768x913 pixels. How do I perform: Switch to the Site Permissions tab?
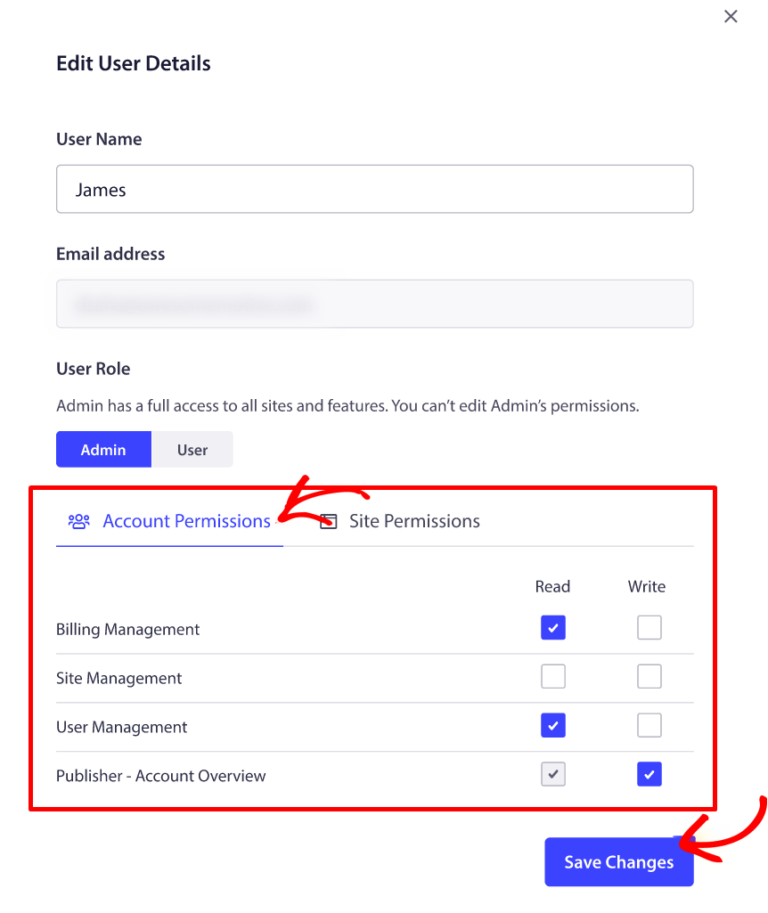(x=414, y=520)
